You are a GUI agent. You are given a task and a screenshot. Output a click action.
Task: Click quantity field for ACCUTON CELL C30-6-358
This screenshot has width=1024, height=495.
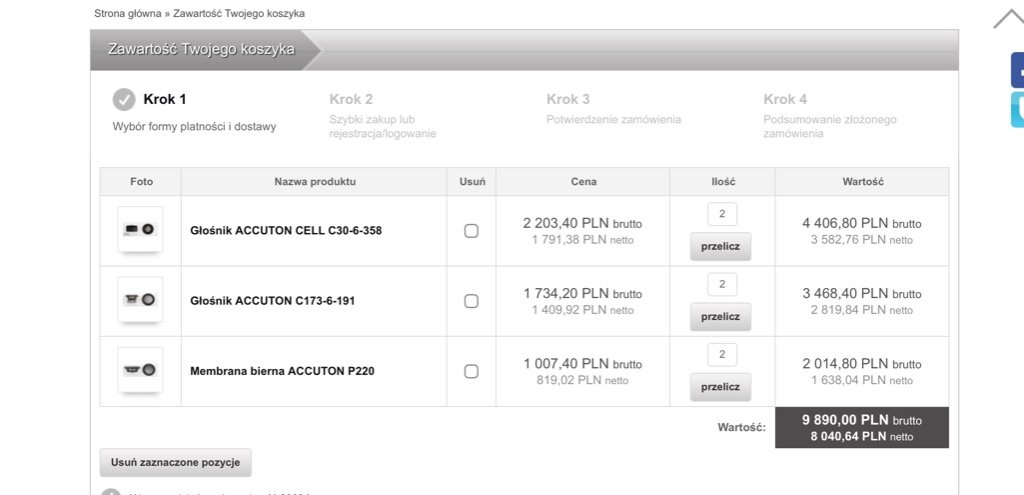point(722,214)
